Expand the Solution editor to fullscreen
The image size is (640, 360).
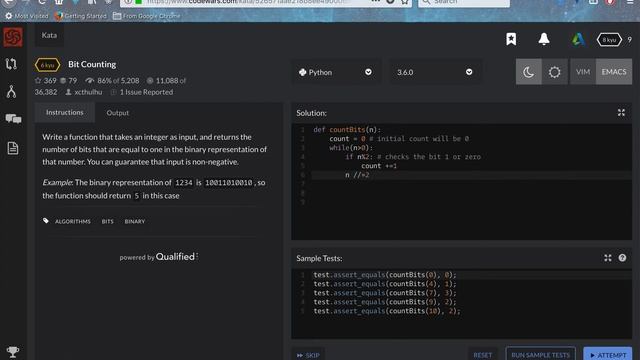[621, 113]
